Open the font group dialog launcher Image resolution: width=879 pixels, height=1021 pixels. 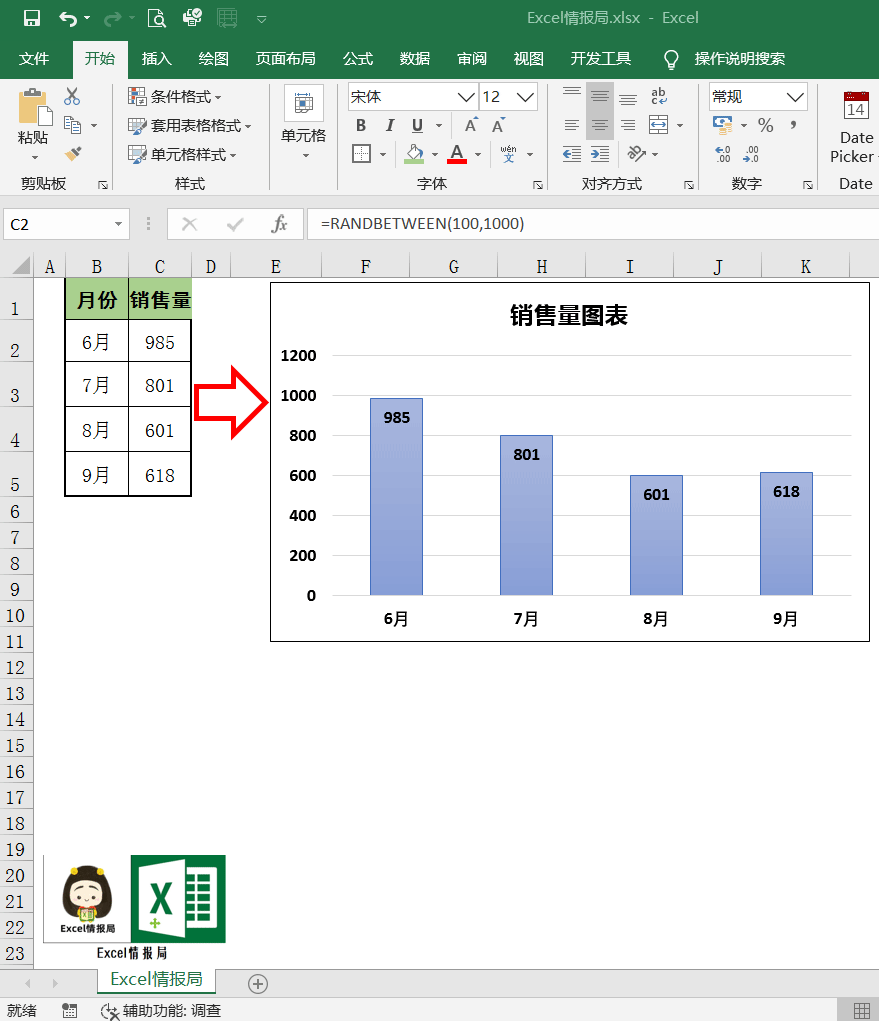pyautogui.click(x=538, y=185)
